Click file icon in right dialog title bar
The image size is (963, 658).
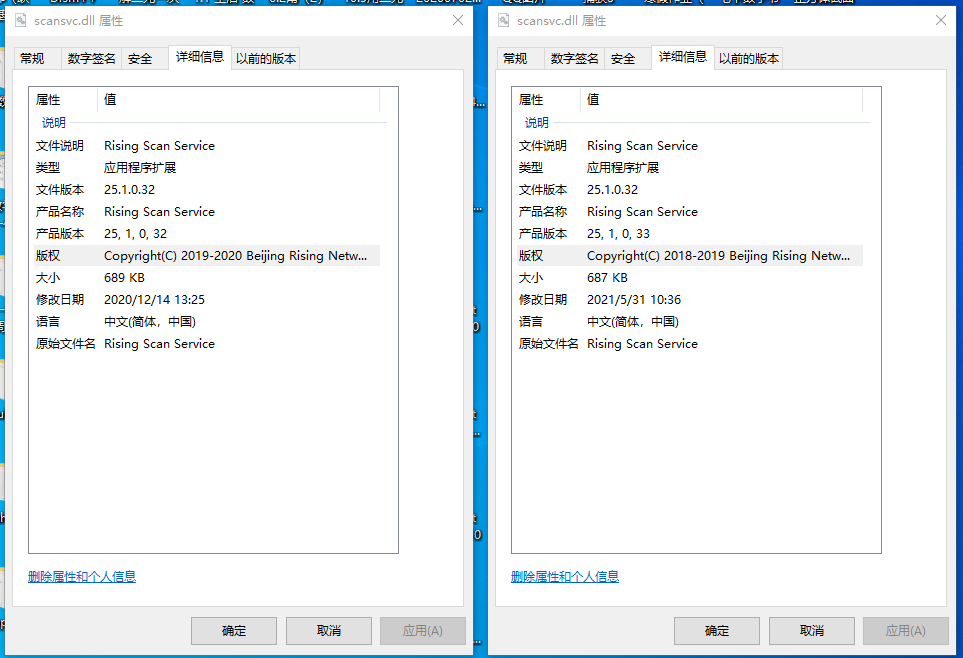point(504,21)
